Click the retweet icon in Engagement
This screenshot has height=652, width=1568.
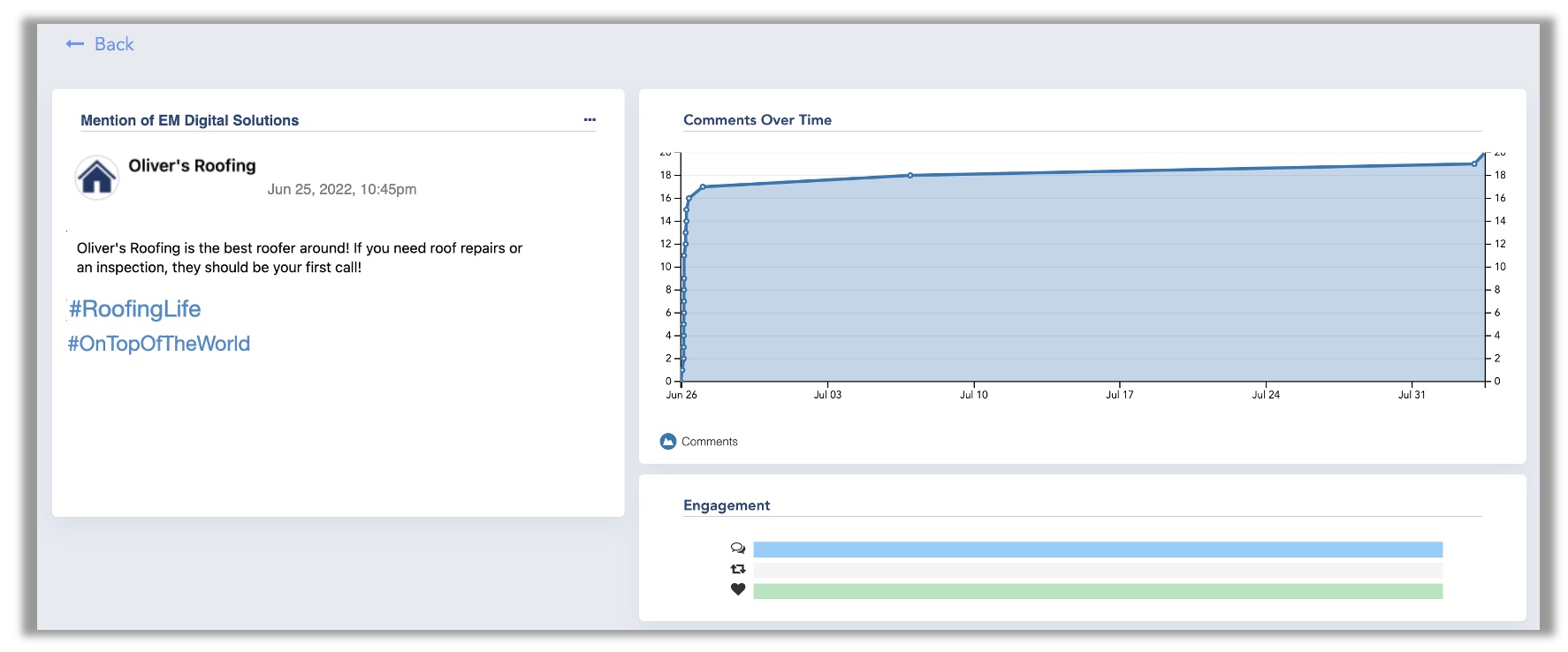tap(738, 570)
